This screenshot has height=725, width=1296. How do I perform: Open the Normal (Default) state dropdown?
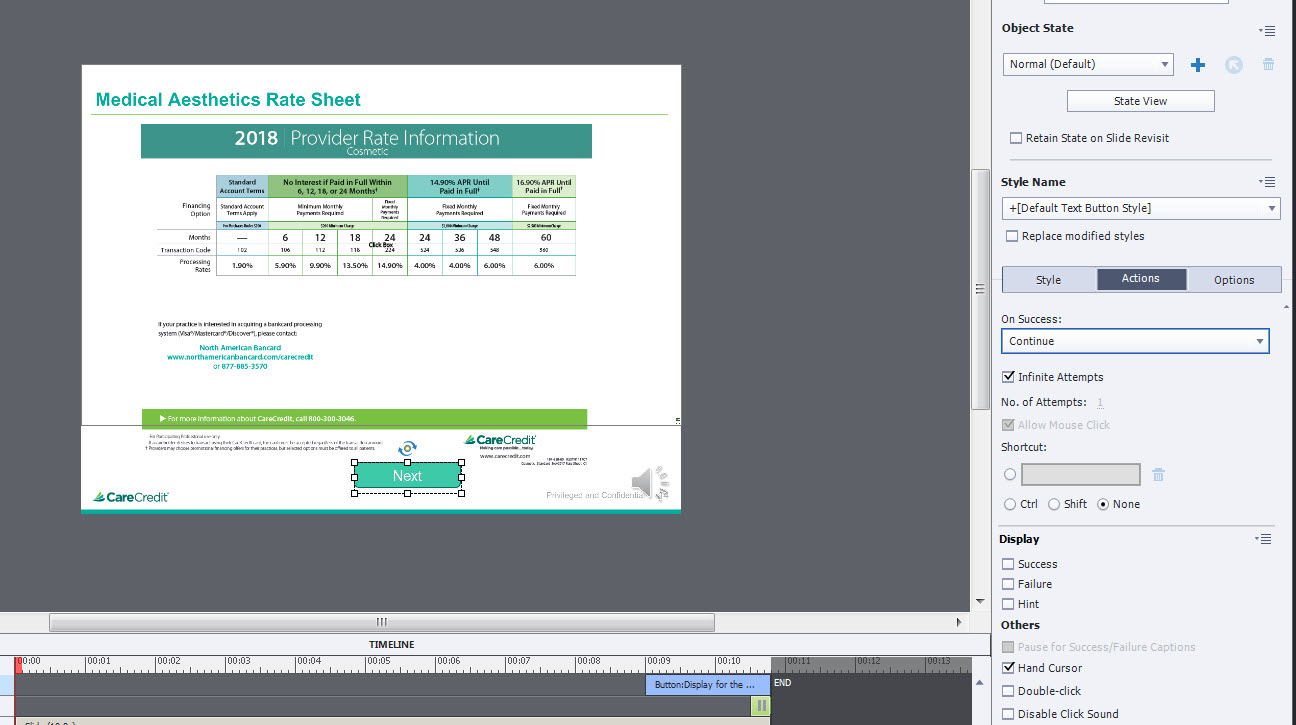(1088, 64)
